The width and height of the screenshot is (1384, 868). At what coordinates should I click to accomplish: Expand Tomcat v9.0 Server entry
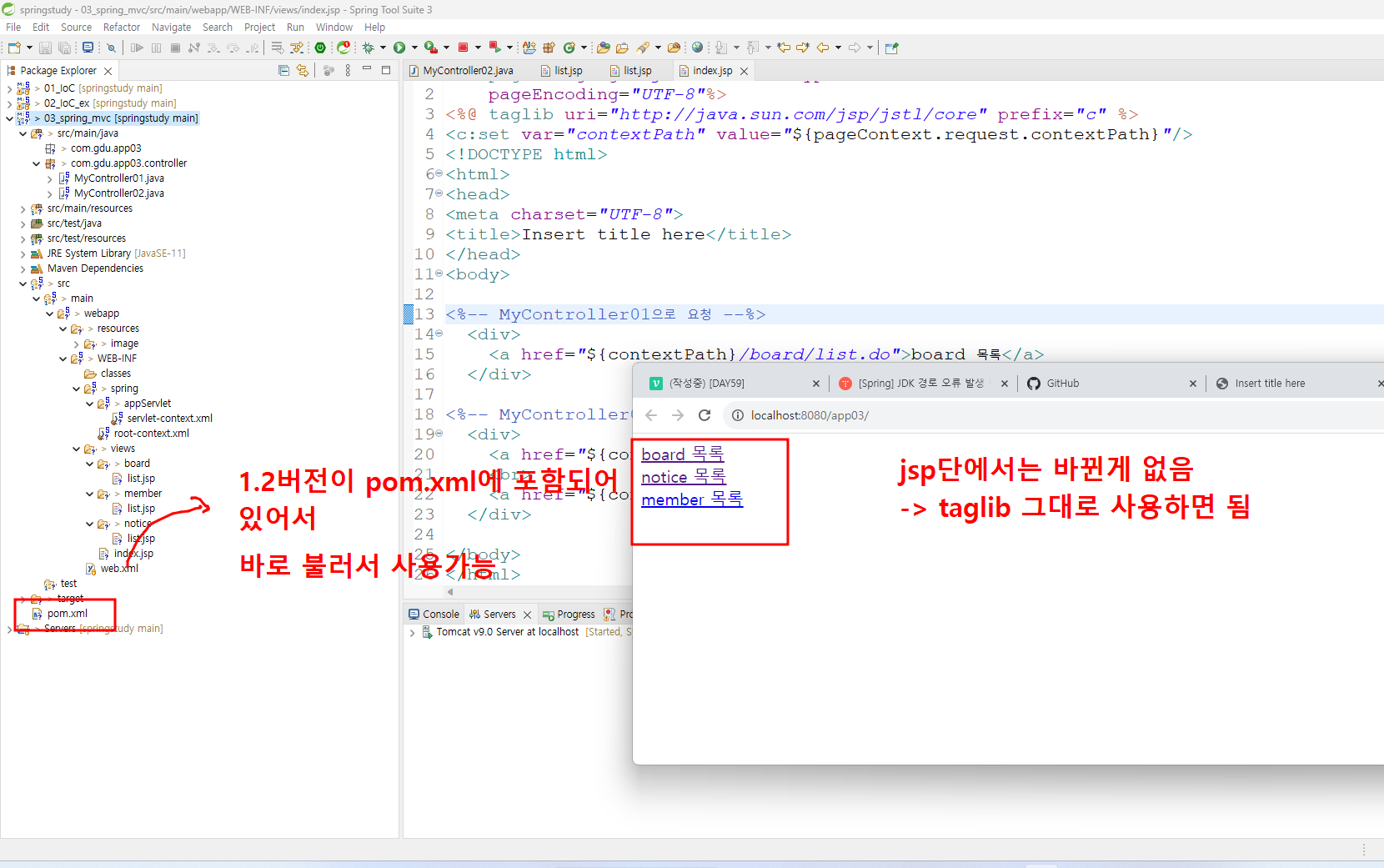point(412,632)
